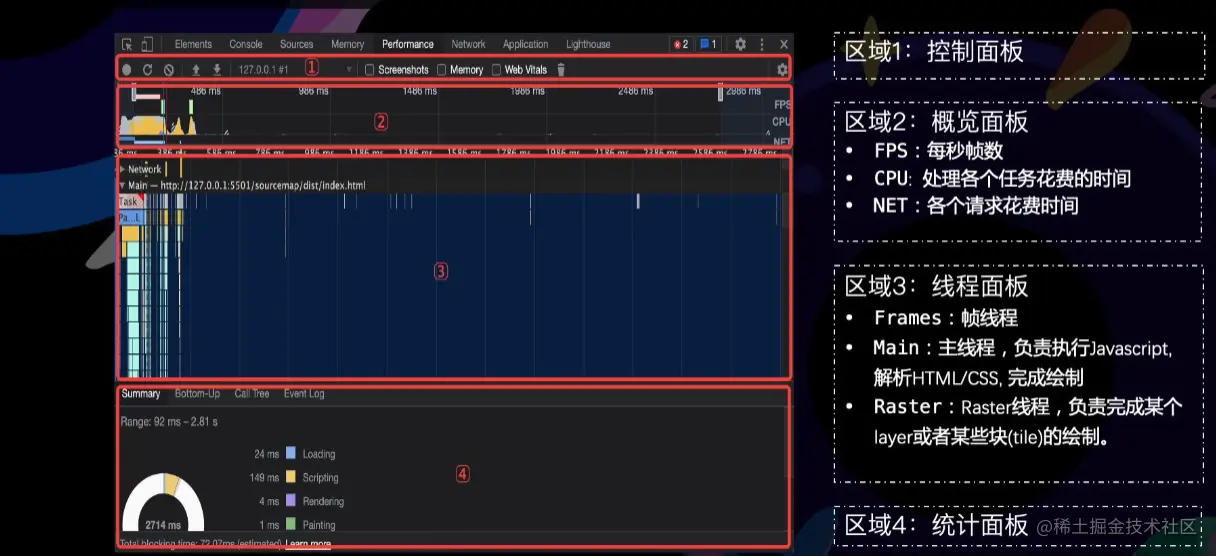This screenshot has width=1216, height=556.
Task: Open Performance capture settings gear
Action: coord(782,70)
